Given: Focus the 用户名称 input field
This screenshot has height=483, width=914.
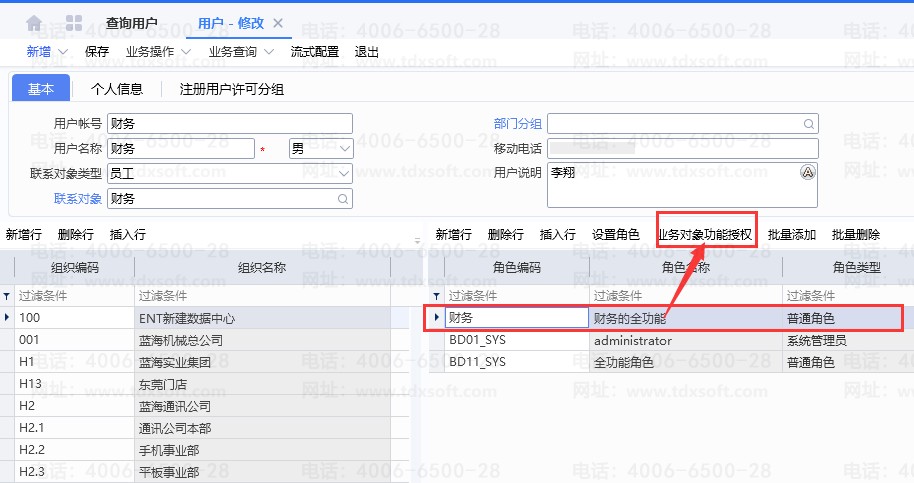Looking at the screenshot, I should click(181, 149).
